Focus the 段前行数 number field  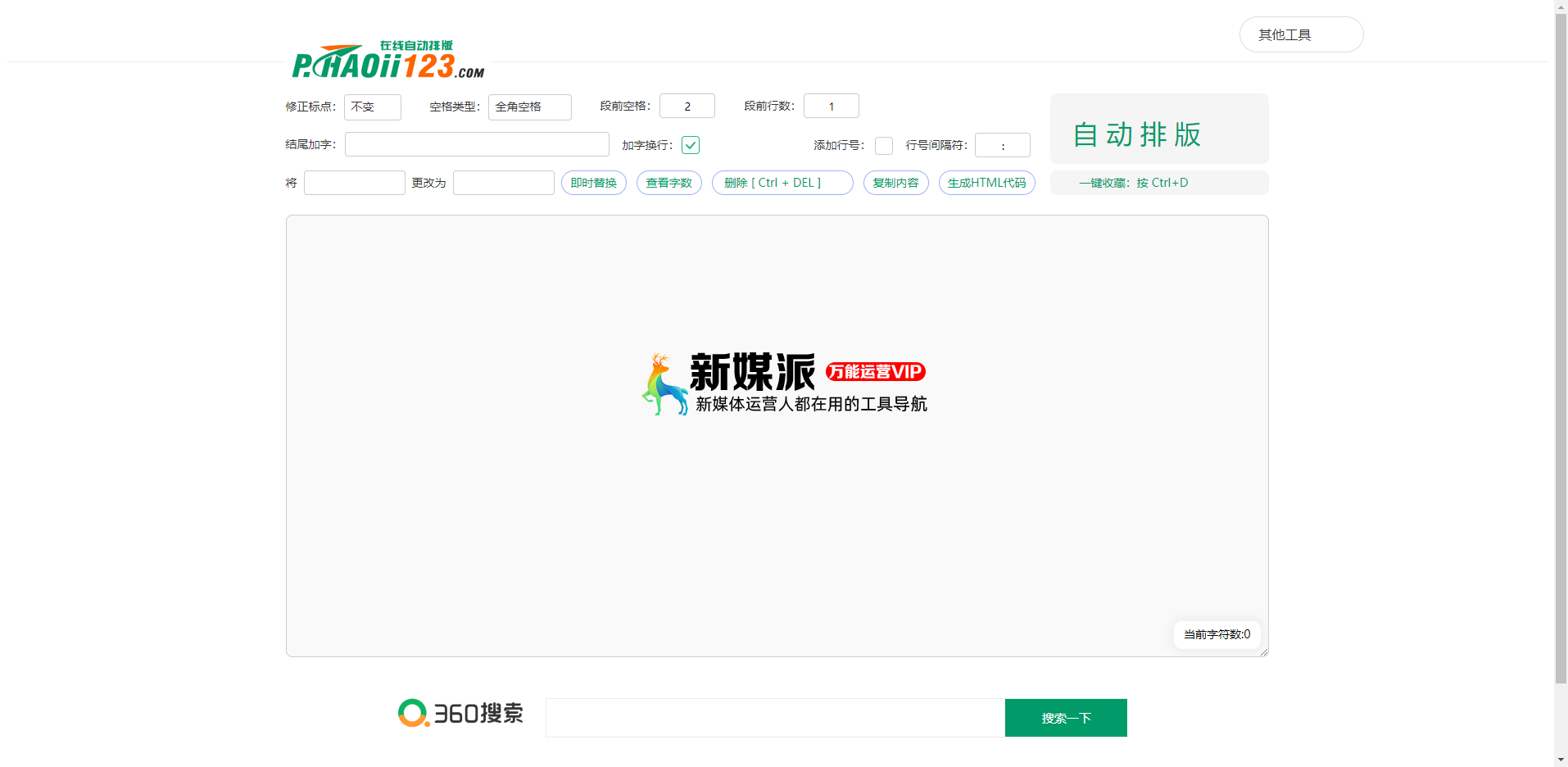pyautogui.click(x=832, y=106)
